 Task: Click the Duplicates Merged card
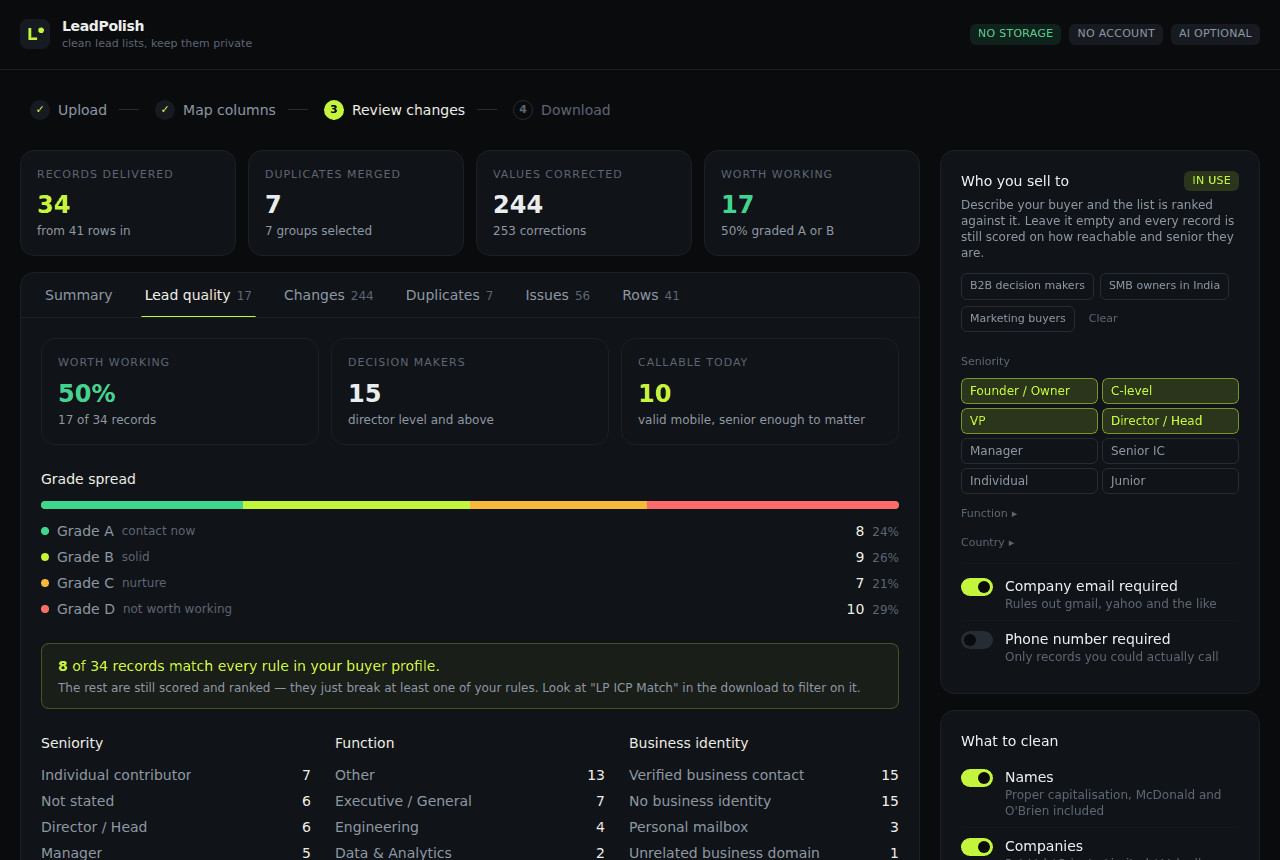point(356,203)
